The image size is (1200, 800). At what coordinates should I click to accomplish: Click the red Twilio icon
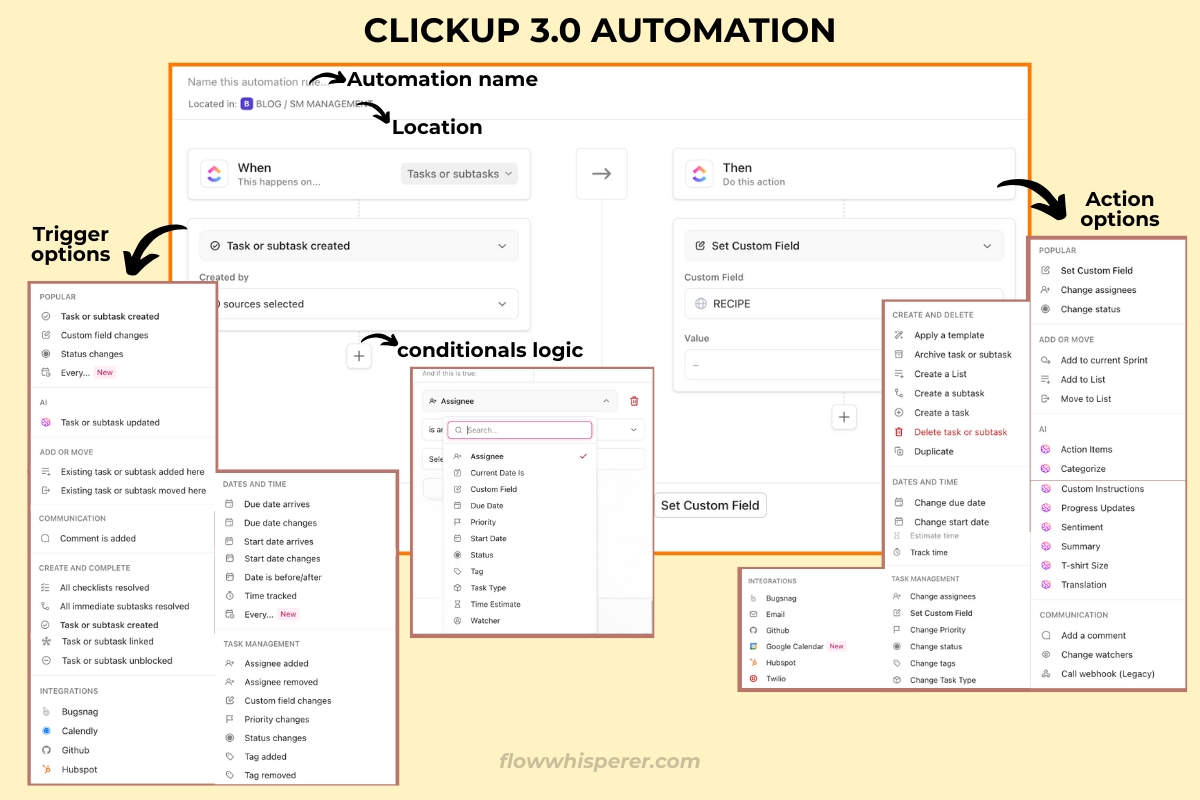point(754,678)
